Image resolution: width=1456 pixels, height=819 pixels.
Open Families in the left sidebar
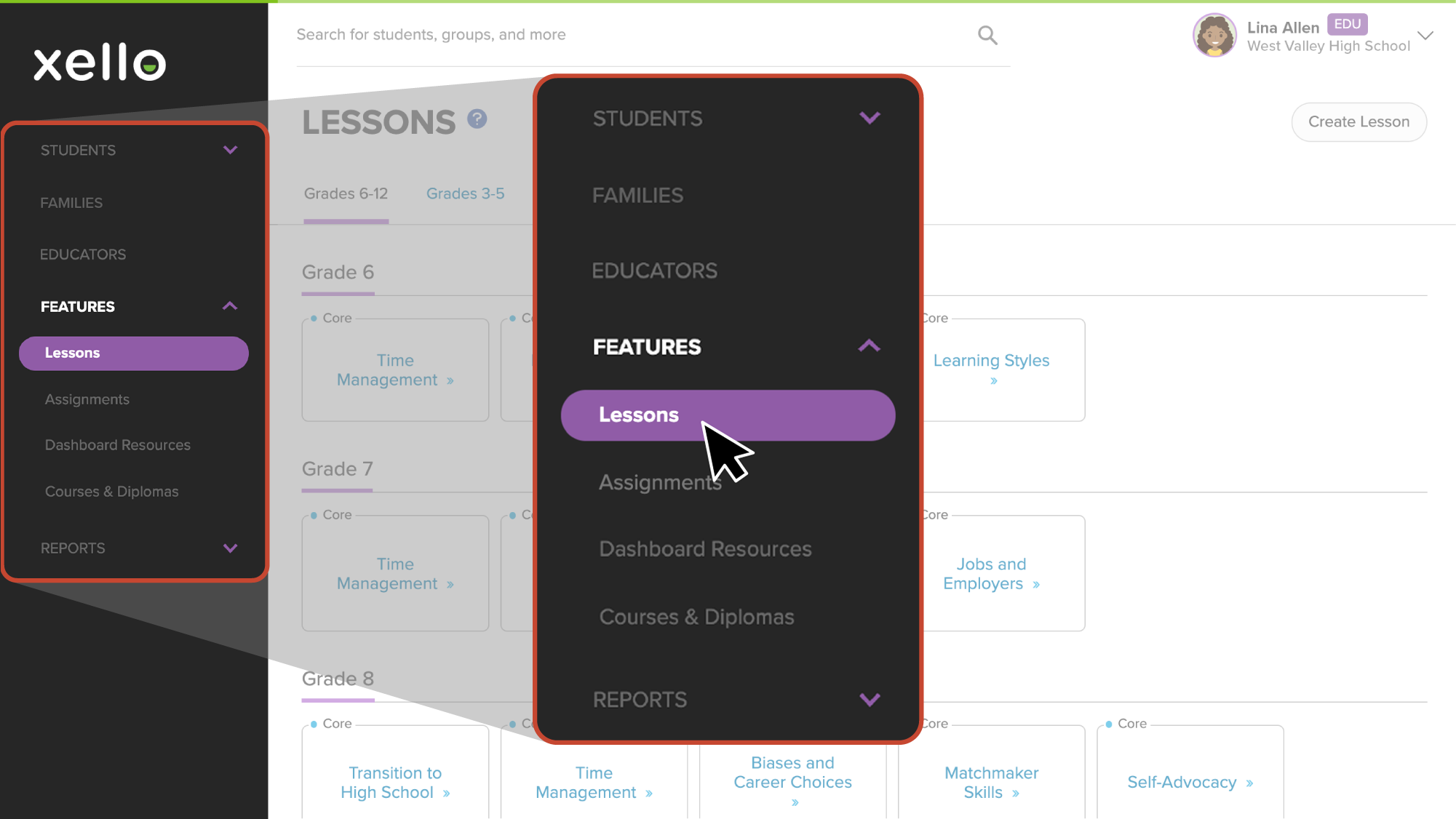point(71,203)
